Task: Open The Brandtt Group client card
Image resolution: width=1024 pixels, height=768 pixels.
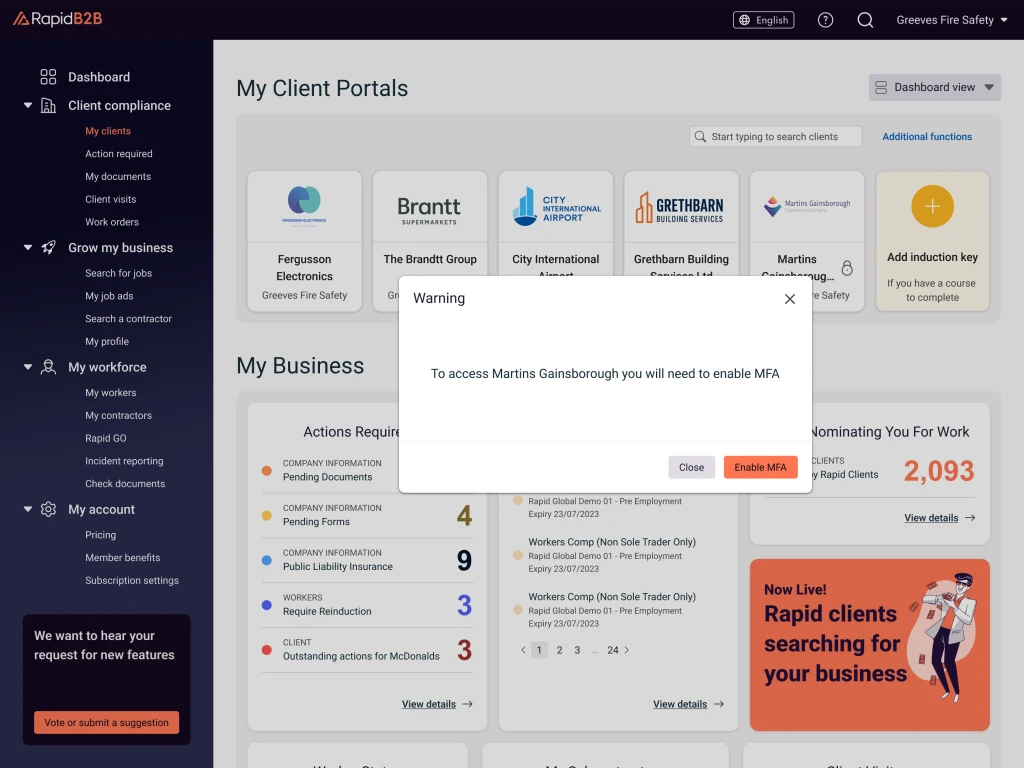Action: [430, 222]
